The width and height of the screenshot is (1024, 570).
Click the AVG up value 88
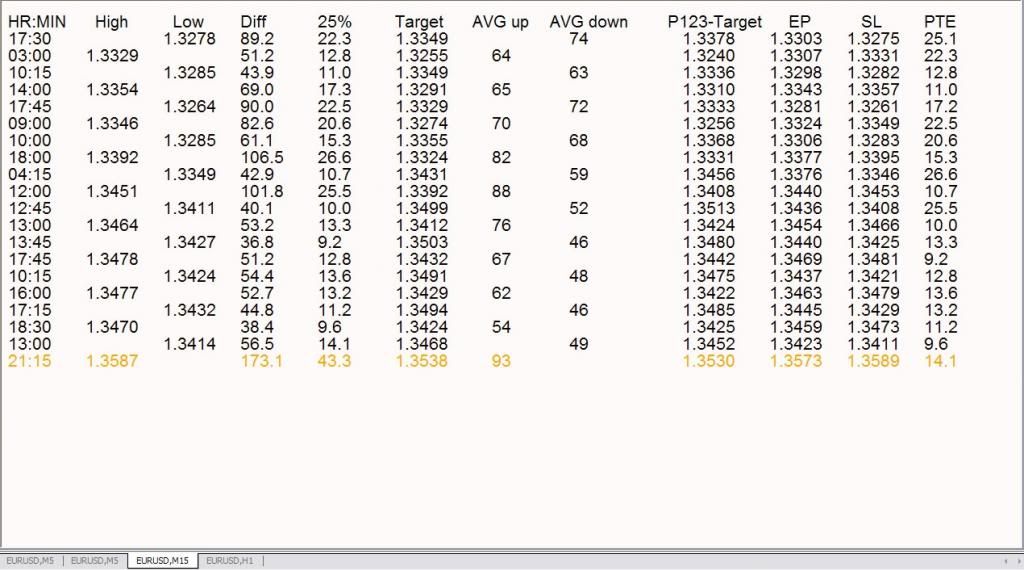(x=501, y=192)
